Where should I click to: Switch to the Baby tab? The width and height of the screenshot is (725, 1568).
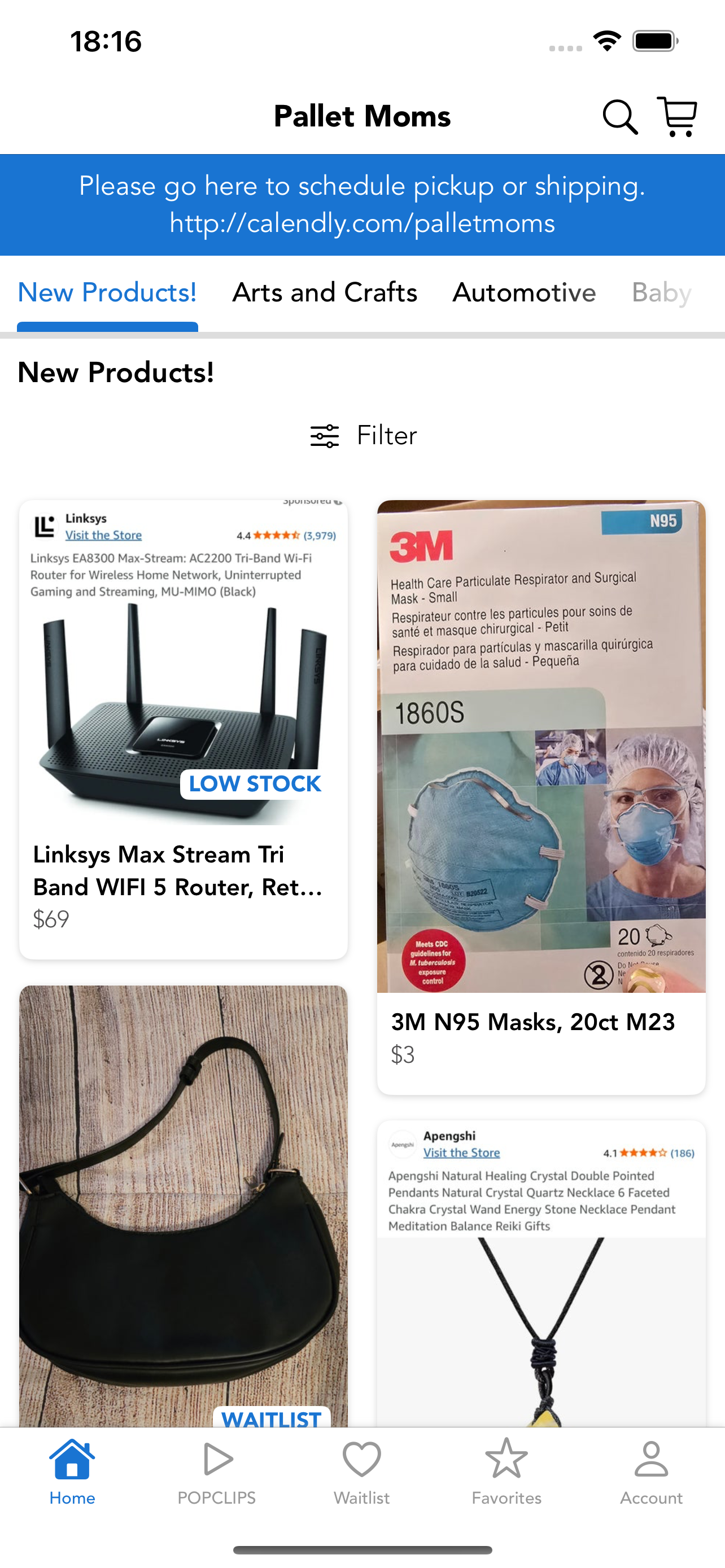662,293
